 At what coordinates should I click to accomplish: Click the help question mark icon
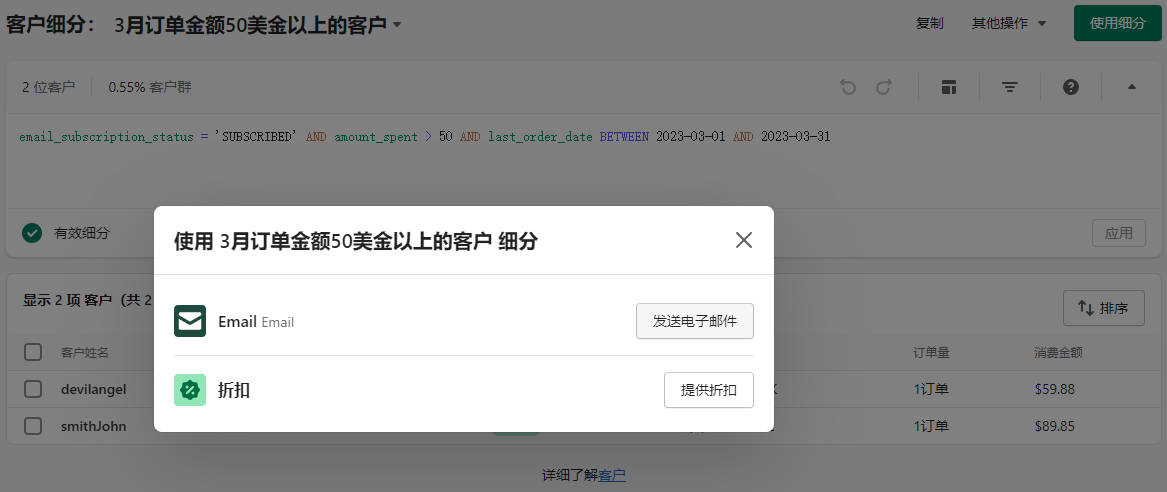(1071, 87)
